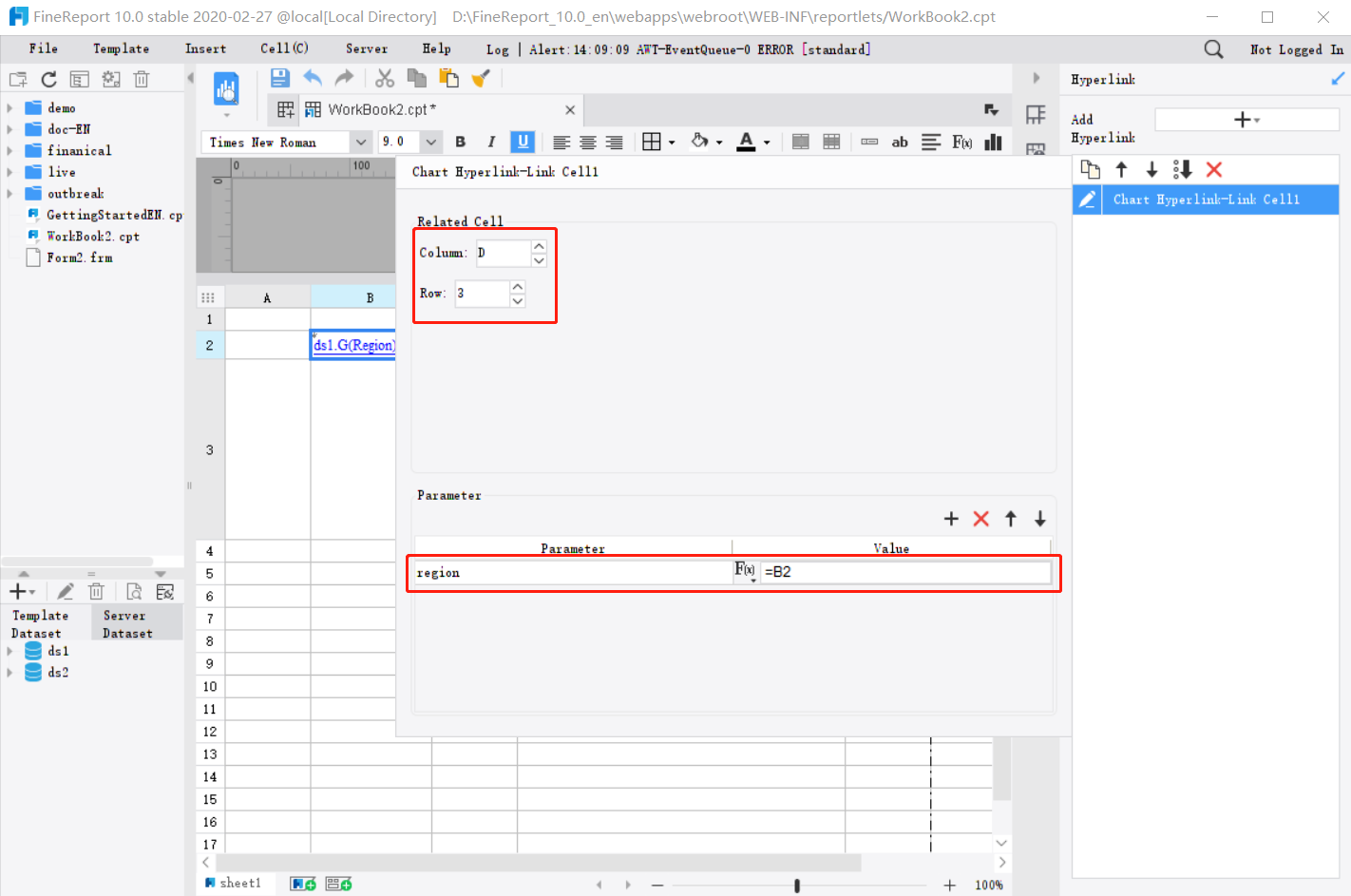
Task: Edit hyperlink using the pencil icon
Action: pos(1086,200)
